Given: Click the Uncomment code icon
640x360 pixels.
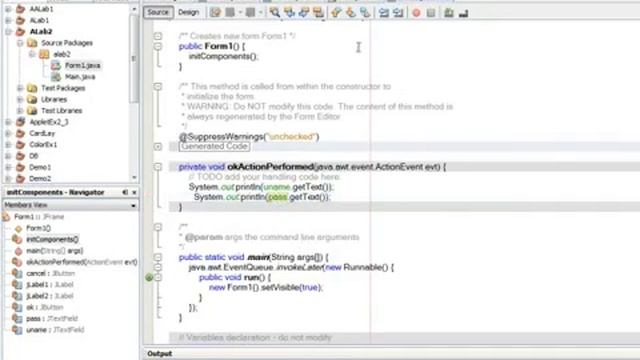Looking at the screenshot, I should [463, 13].
